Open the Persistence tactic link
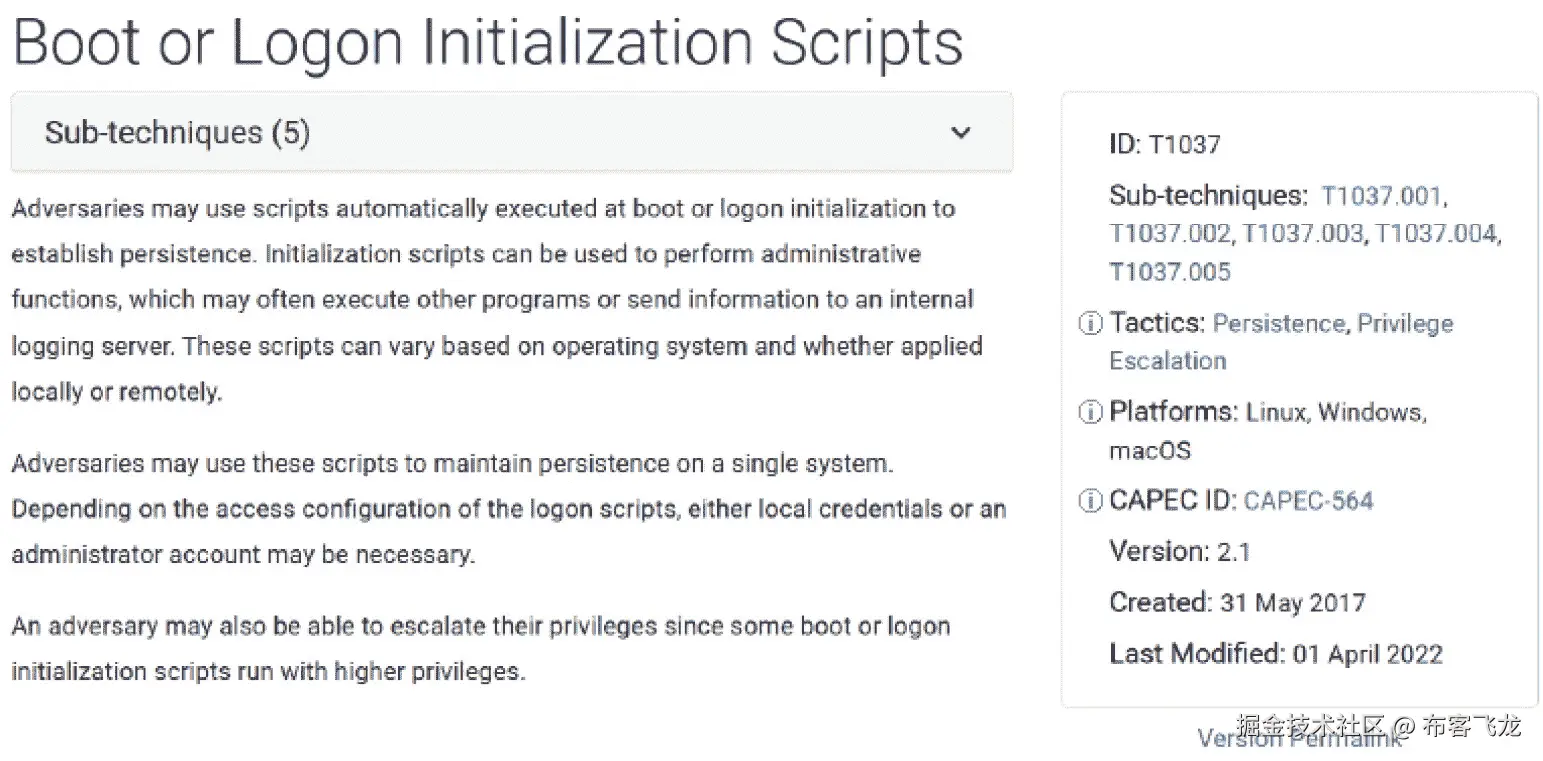Image resolution: width=1543 pixels, height=761 pixels. click(1278, 324)
